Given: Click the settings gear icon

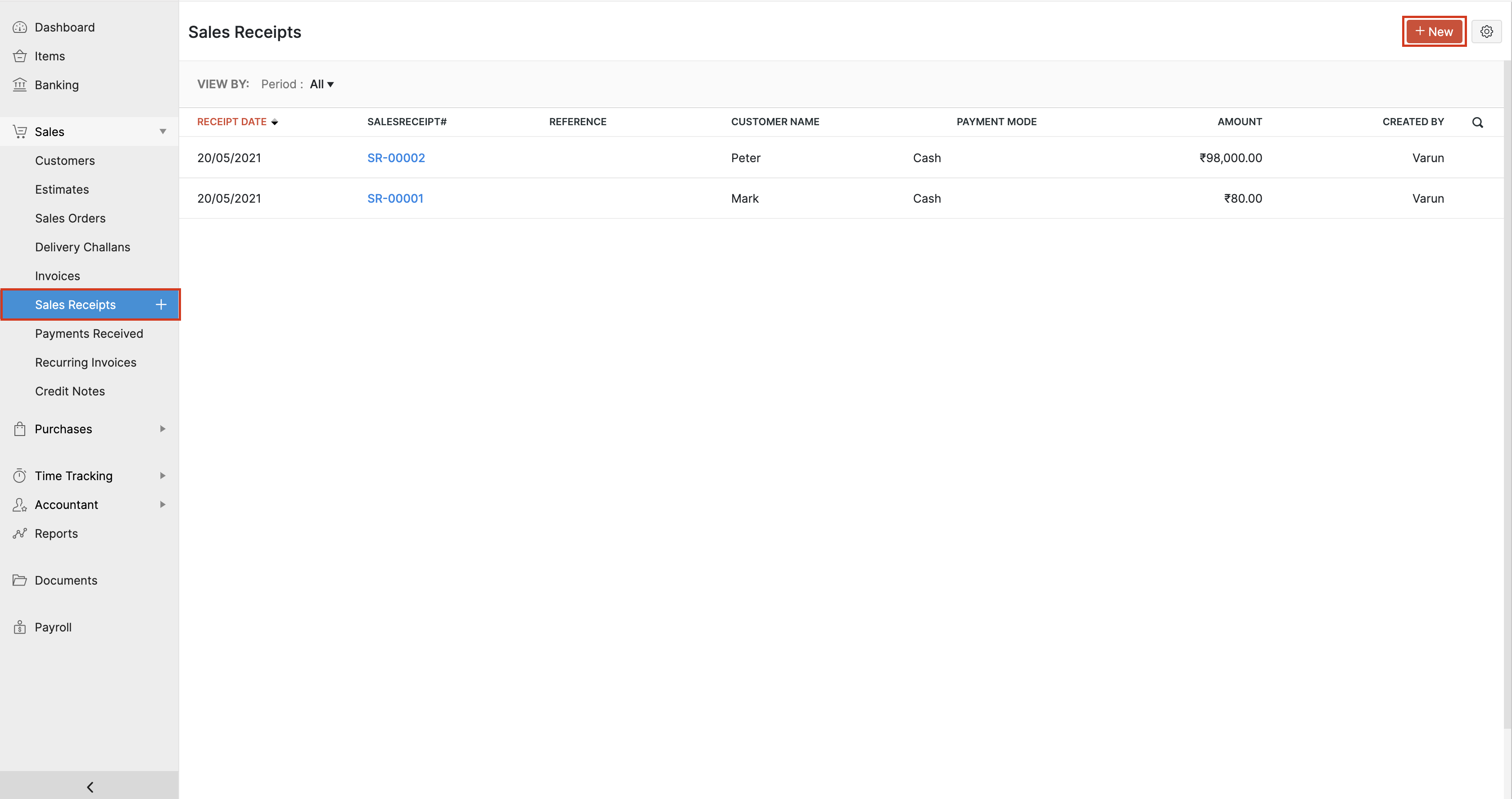Looking at the screenshot, I should 1486,32.
